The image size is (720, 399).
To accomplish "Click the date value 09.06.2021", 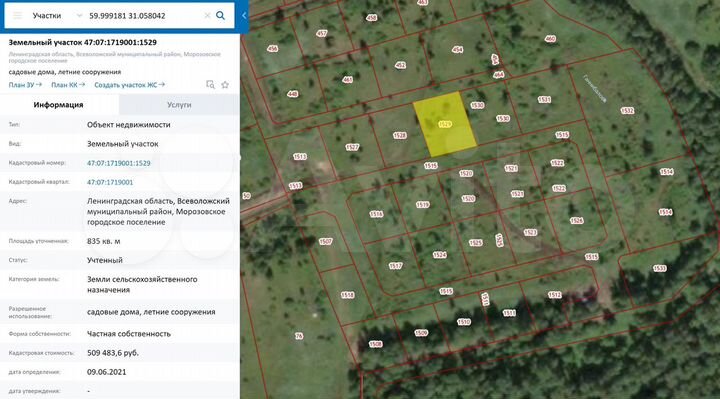I will click(107, 372).
